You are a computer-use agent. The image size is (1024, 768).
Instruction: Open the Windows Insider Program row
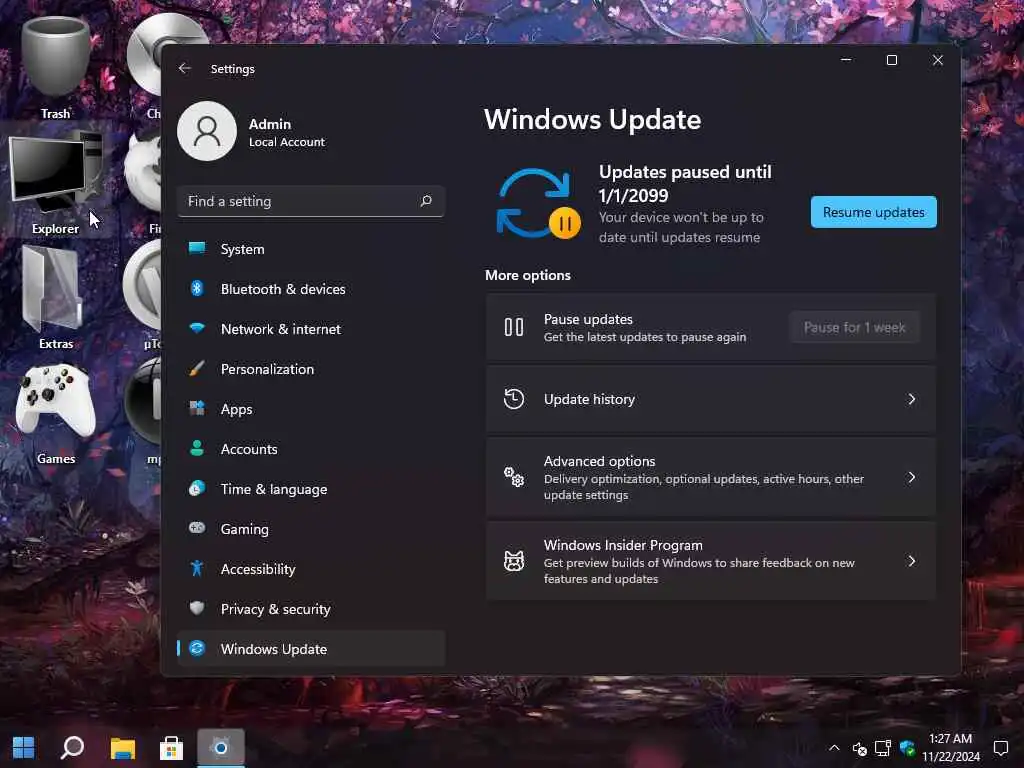(x=711, y=561)
